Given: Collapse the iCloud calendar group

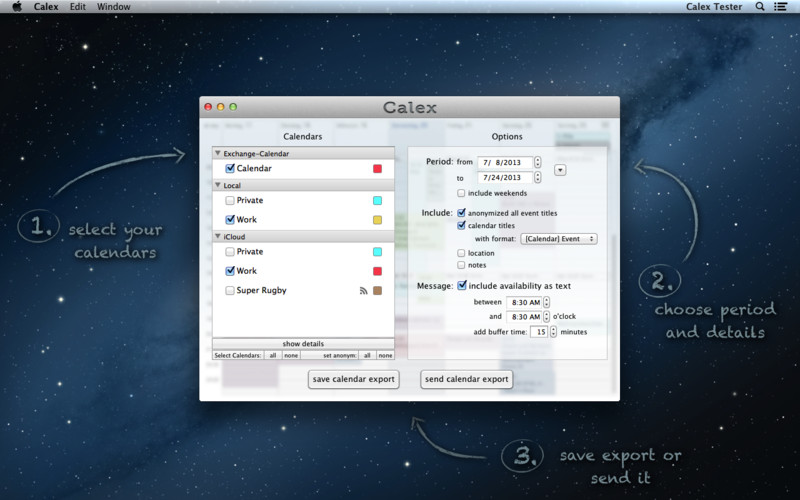Looking at the screenshot, I should 218,236.
